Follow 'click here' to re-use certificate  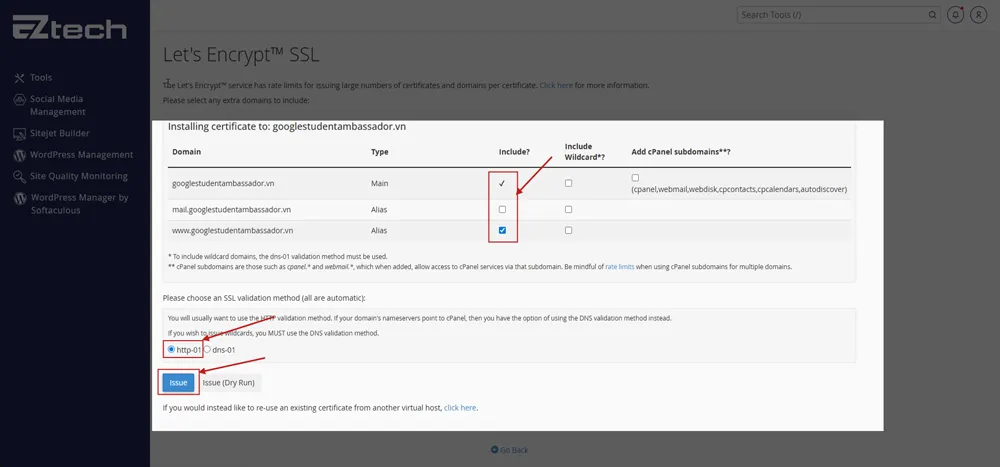coord(460,408)
